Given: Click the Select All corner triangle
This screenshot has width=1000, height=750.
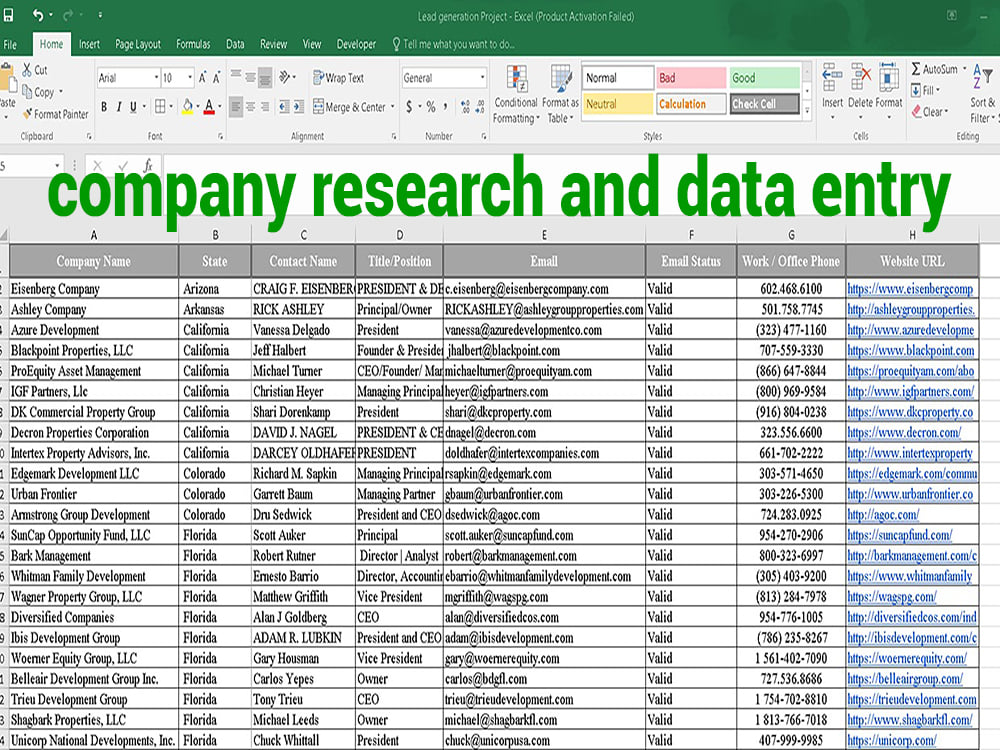Looking at the screenshot, I should (4, 235).
